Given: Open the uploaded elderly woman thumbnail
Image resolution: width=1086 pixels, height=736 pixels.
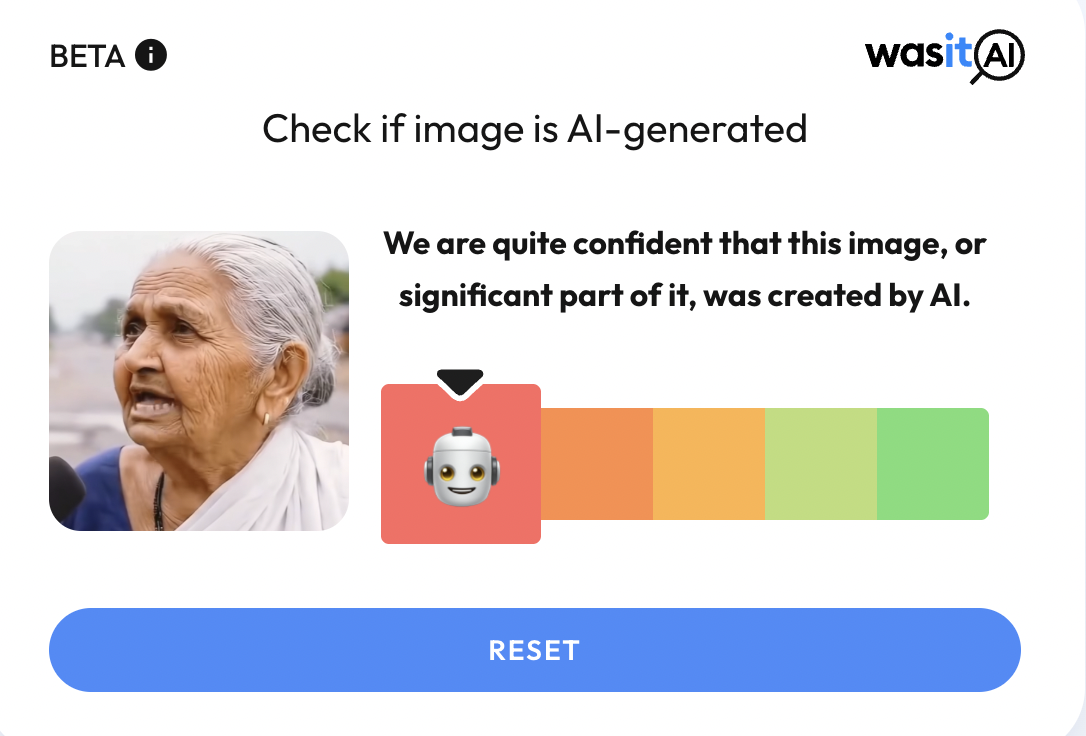Looking at the screenshot, I should (x=199, y=381).
